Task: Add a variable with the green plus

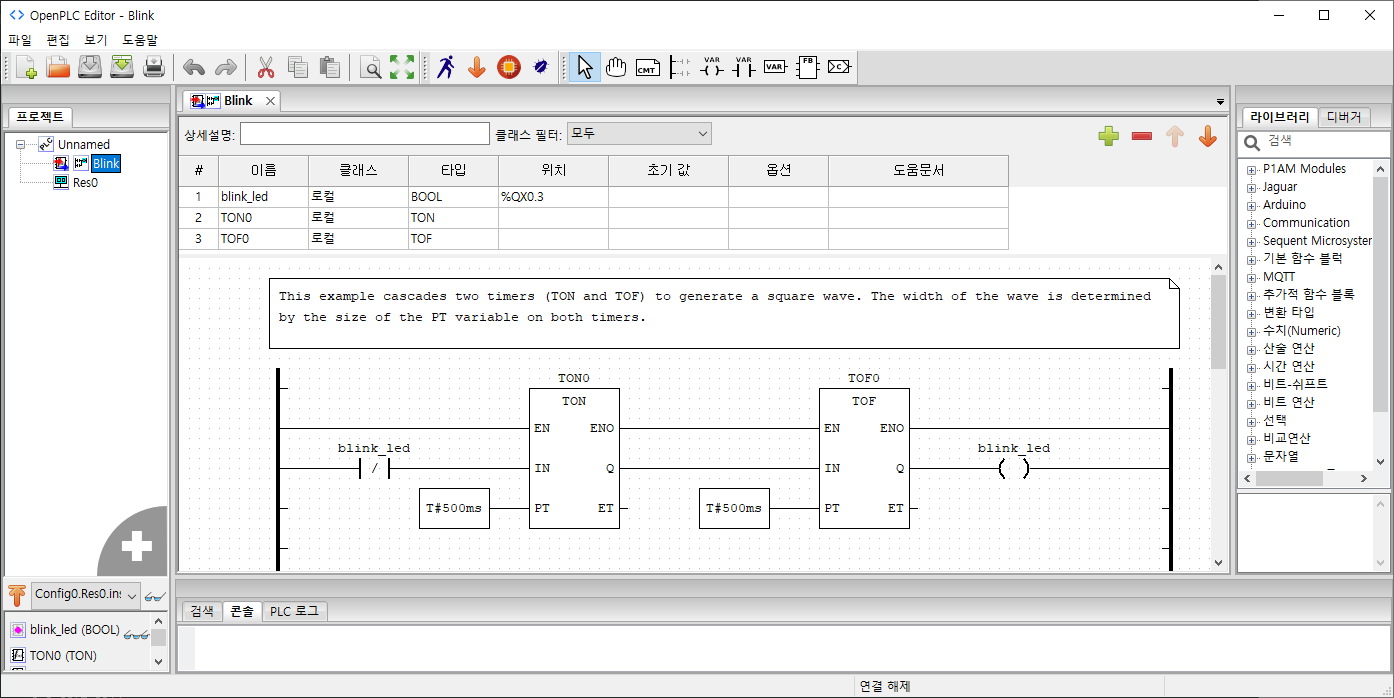Action: point(1108,136)
